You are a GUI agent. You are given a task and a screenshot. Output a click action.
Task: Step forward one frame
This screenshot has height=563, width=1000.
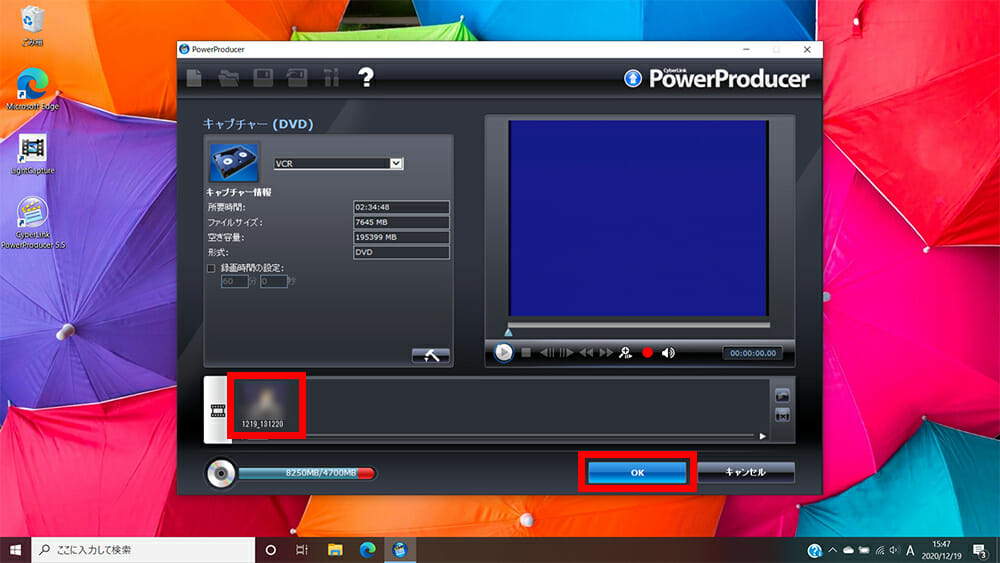[x=566, y=353]
